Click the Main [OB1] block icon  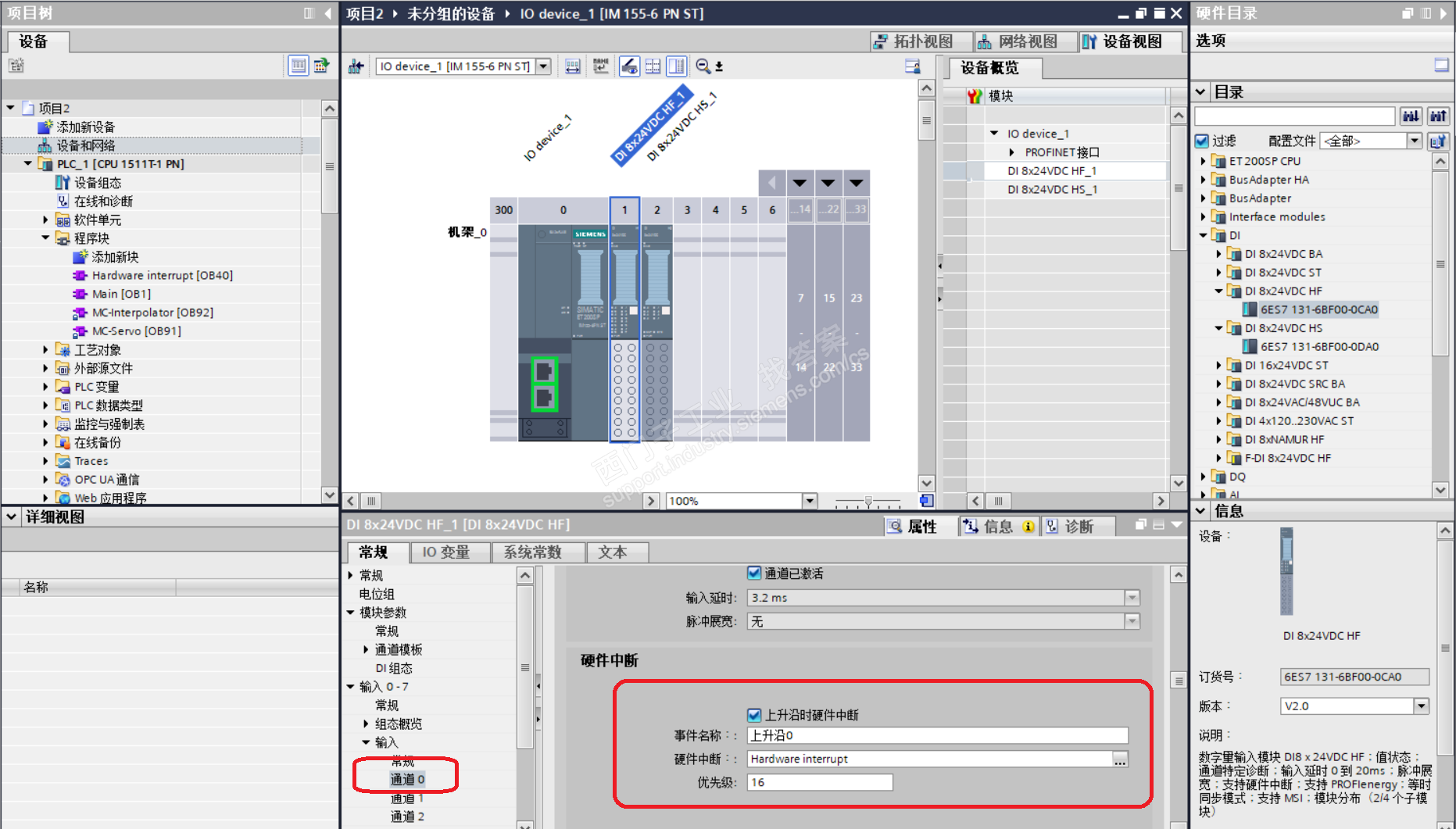coord(80,295)
